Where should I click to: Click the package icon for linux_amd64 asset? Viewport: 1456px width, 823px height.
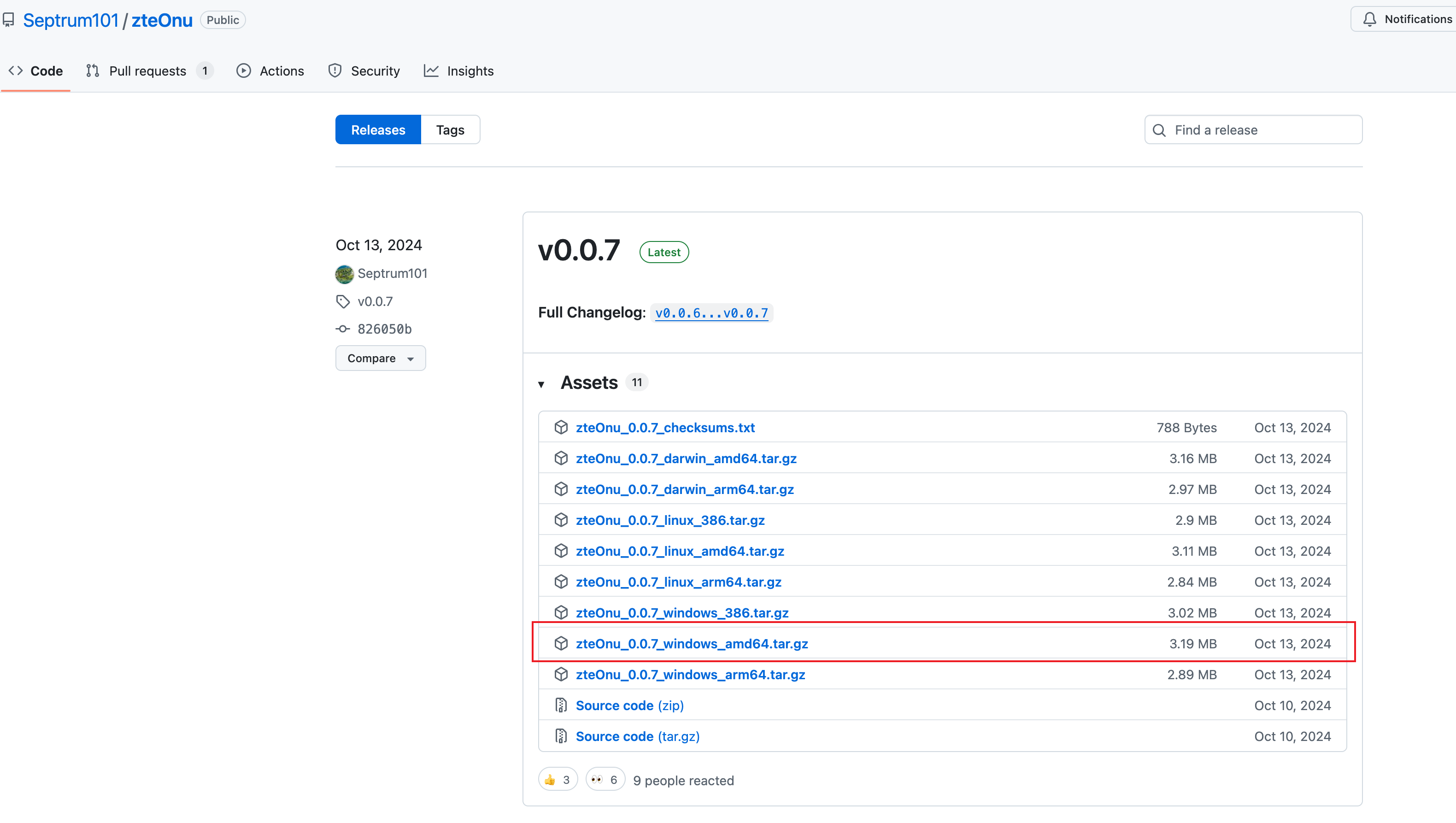click(x=561, y=551)
